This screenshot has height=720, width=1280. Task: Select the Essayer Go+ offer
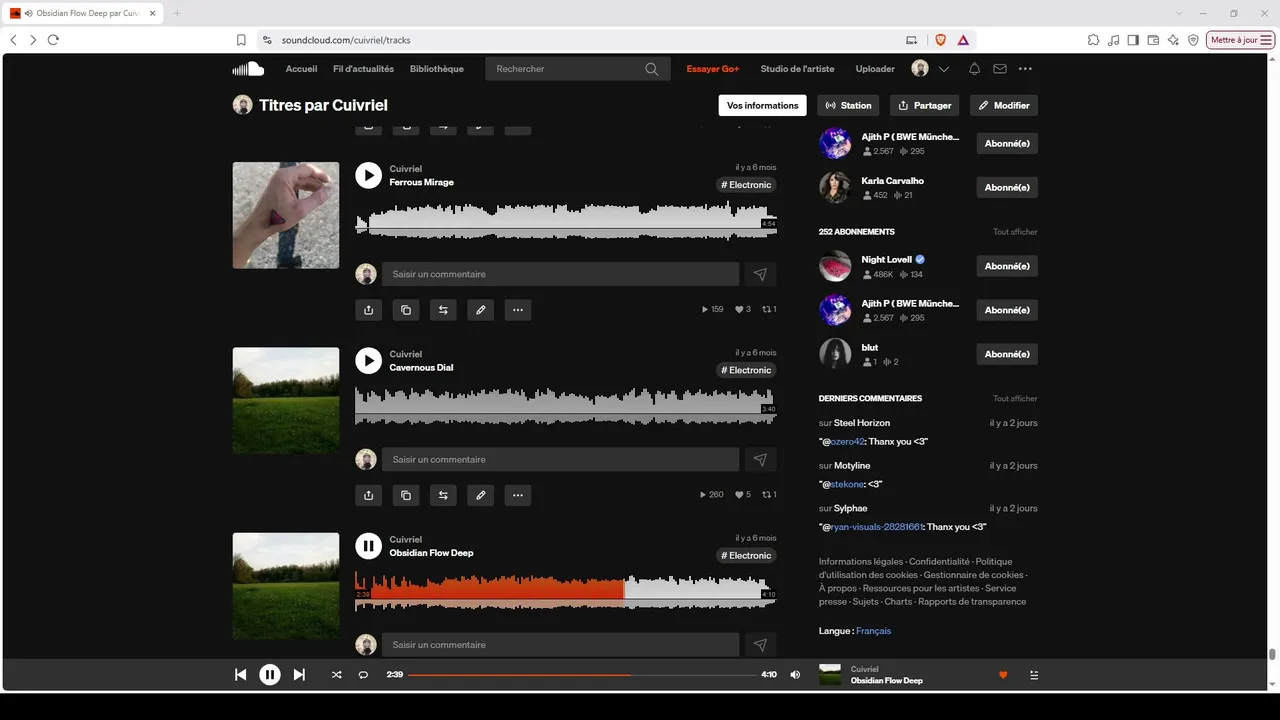713,69
